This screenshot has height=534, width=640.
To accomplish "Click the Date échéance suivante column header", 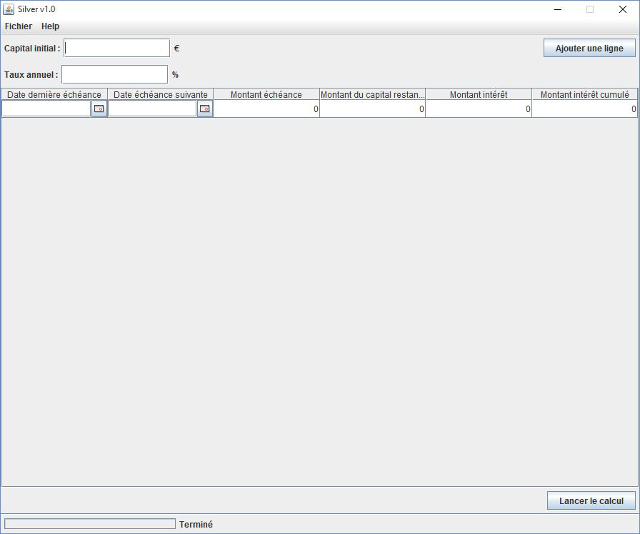I will [x=160, y=94].
